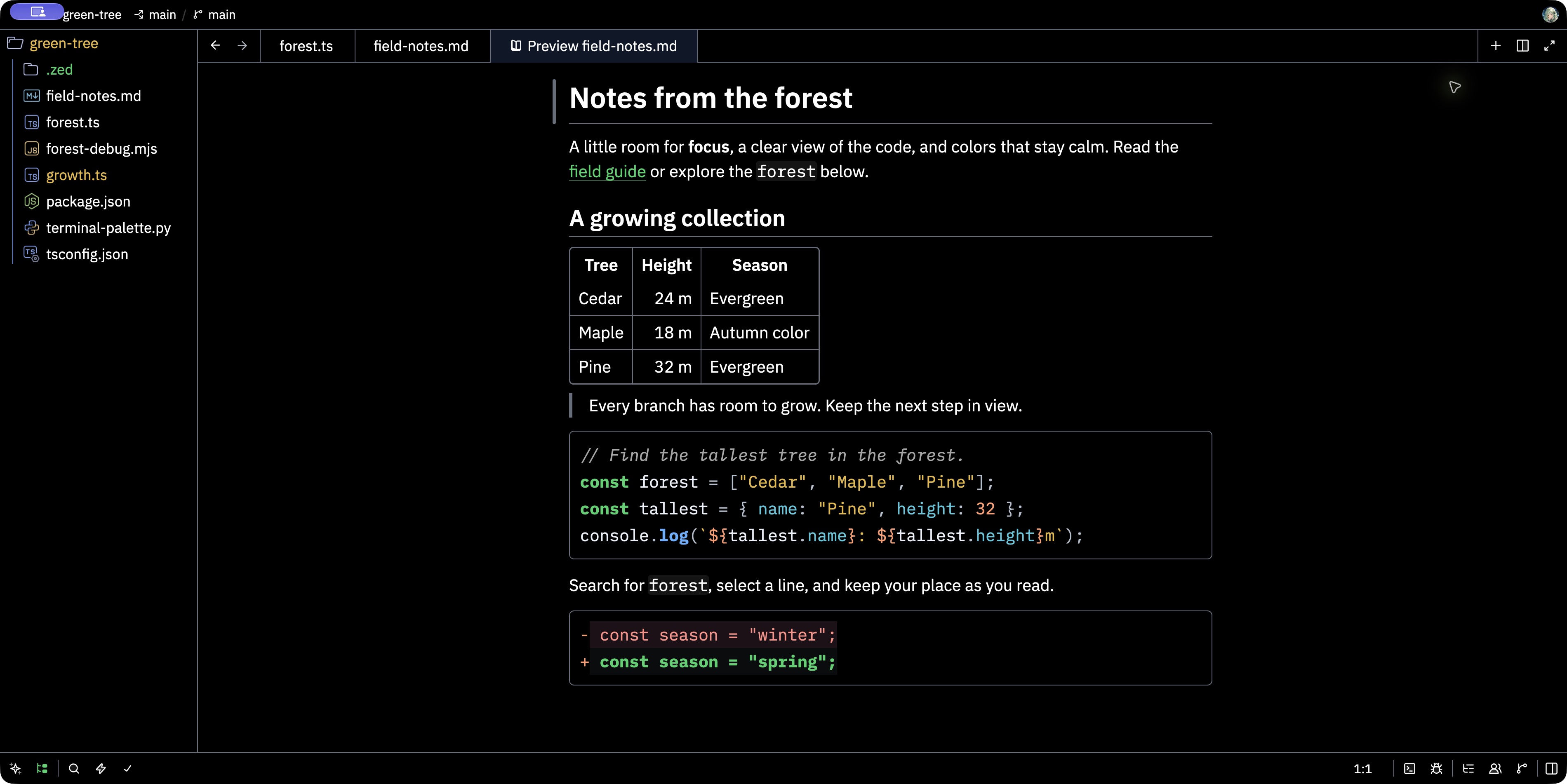Open the git branch panel icon
Viewport: 1567px width, 784px height.
(x=1522, y=768)
